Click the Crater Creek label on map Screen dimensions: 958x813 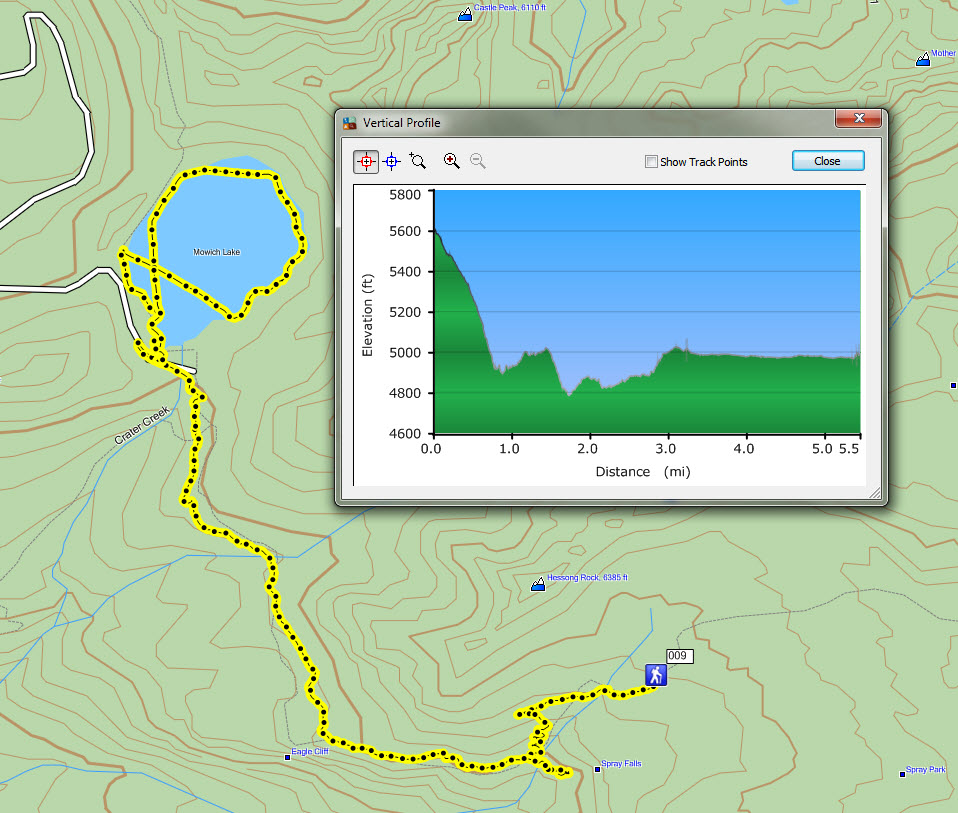[144, 426]
